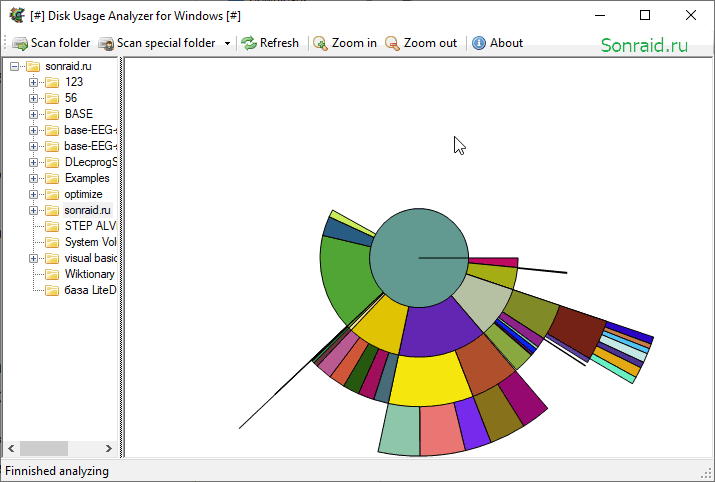Click the blue About info icon
The image size is (715, 482).
pyautogui.click(x=479, y=43)
